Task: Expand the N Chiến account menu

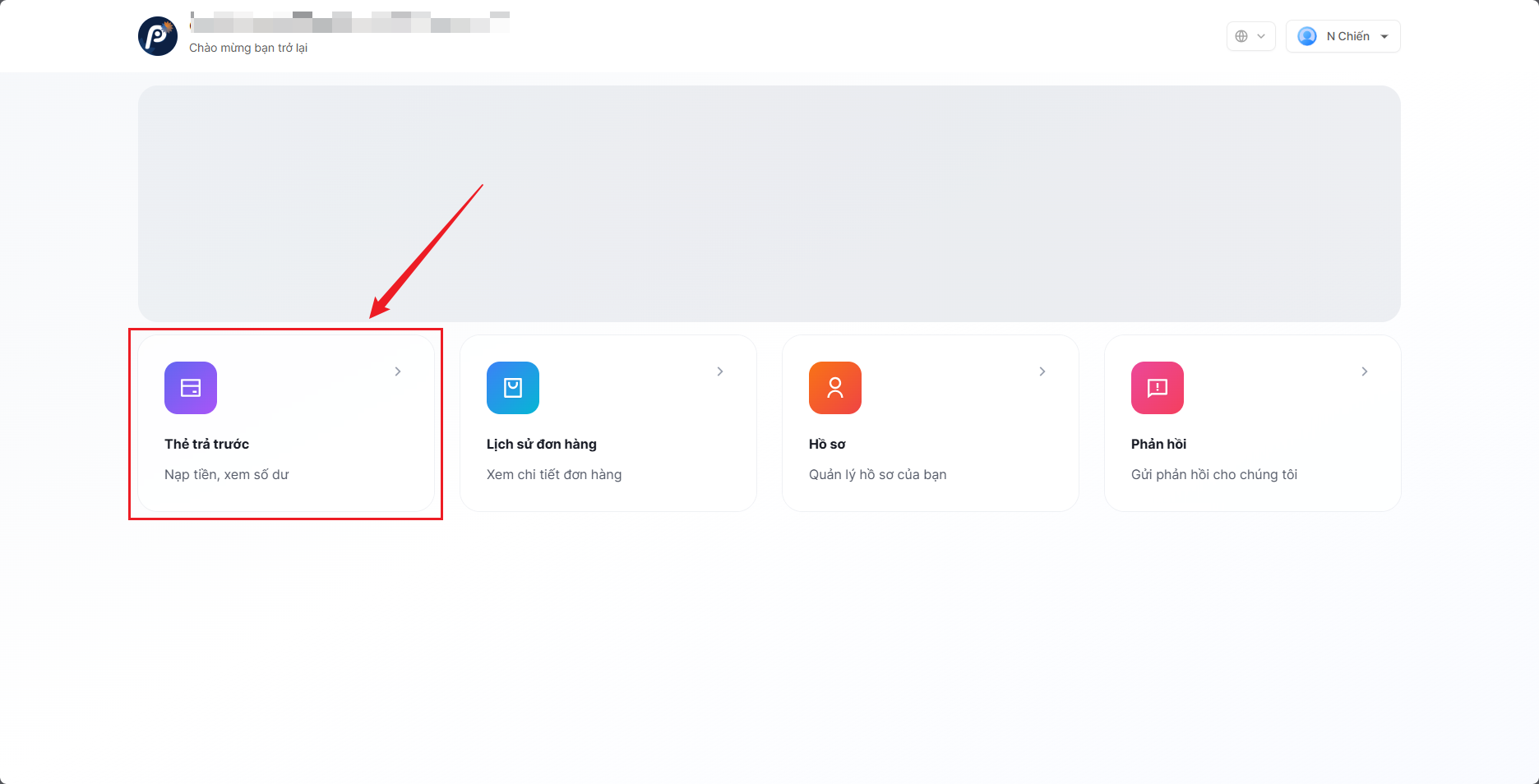Action: tap(1384, 36)
